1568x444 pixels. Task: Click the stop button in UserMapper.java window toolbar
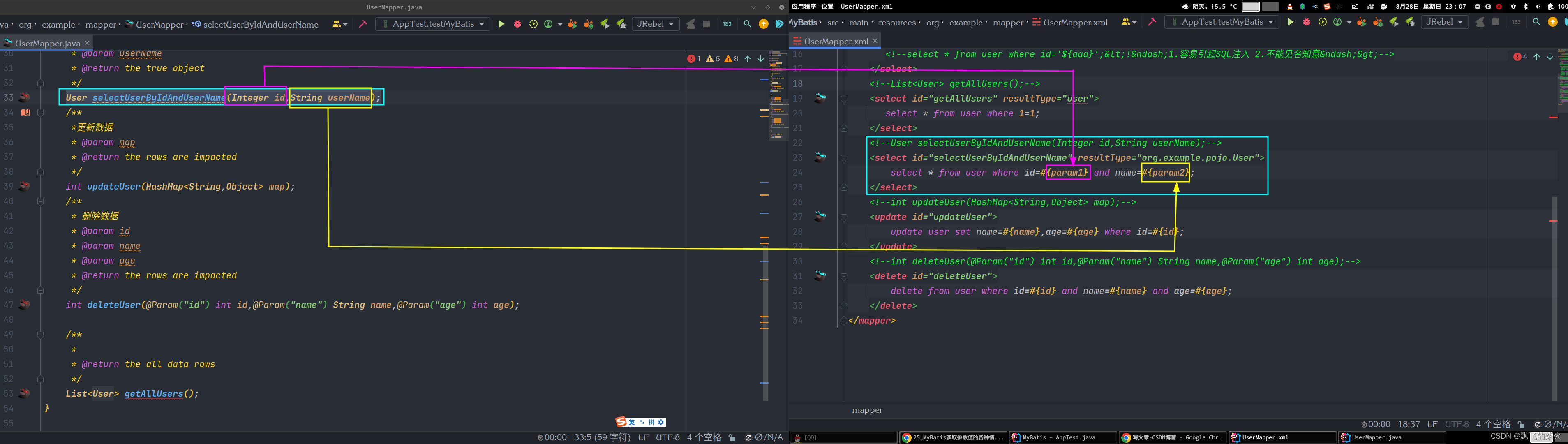[x=707, y=24]
